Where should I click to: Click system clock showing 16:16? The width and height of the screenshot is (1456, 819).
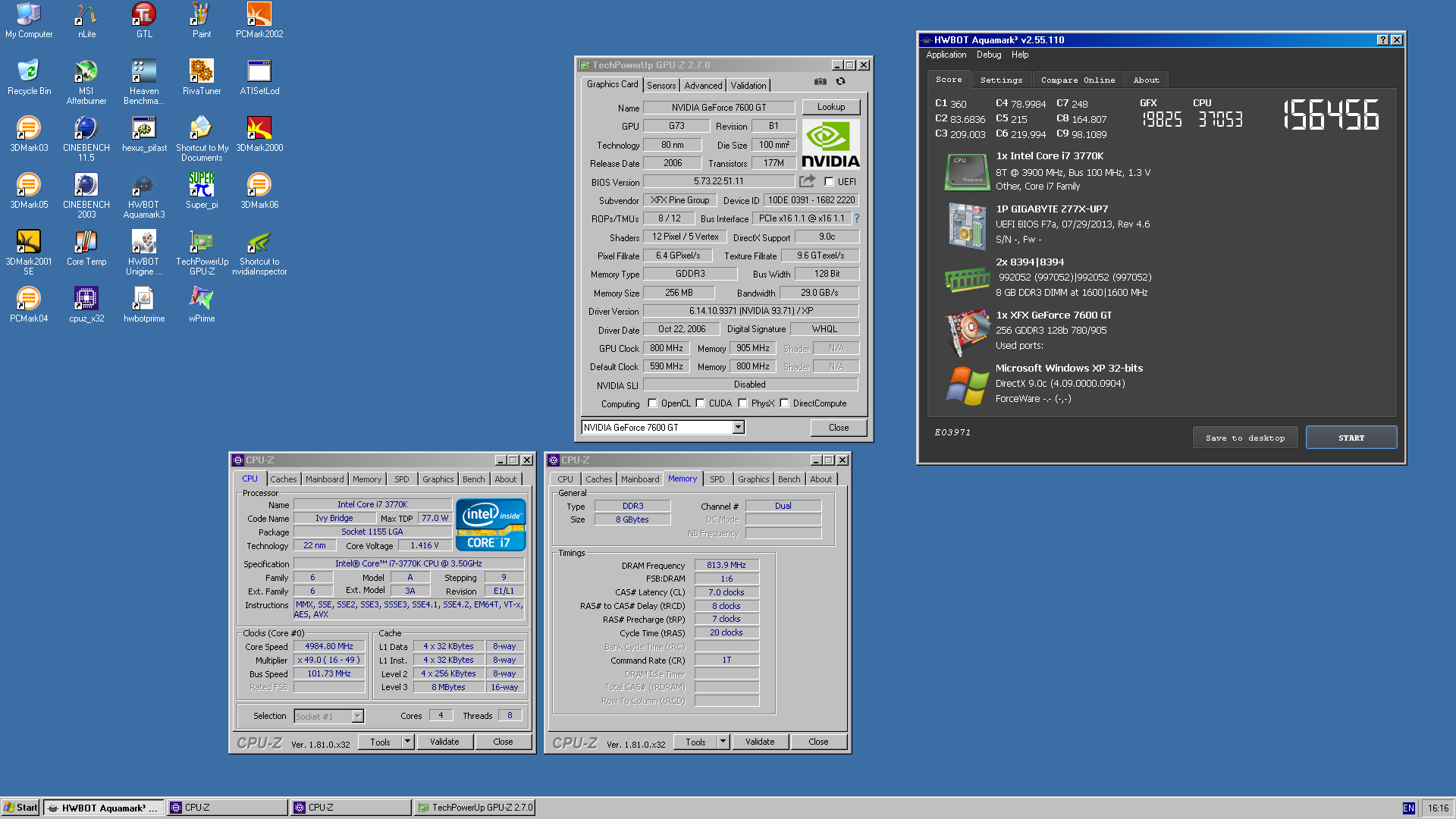click(x=1438, y=808)
